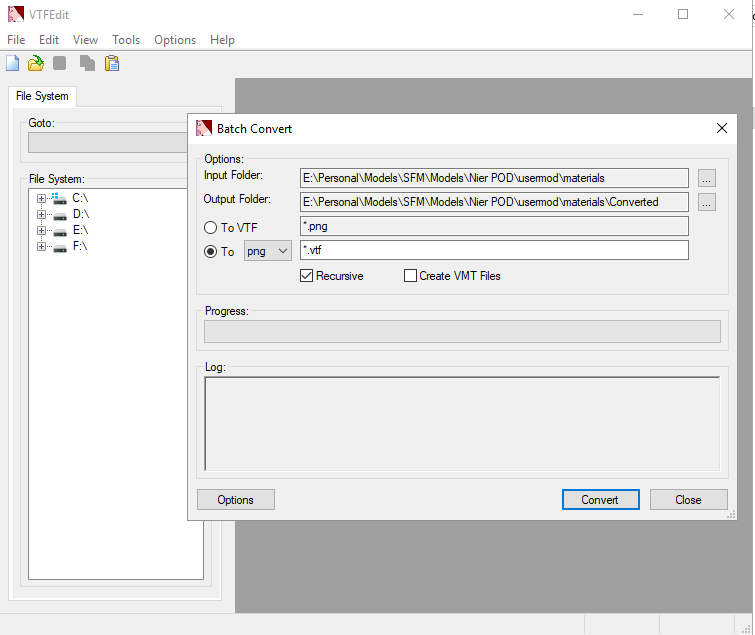This screenshot has height=635, width=755.
Task: Switch to the File System tab
Action: pos(42,96)
